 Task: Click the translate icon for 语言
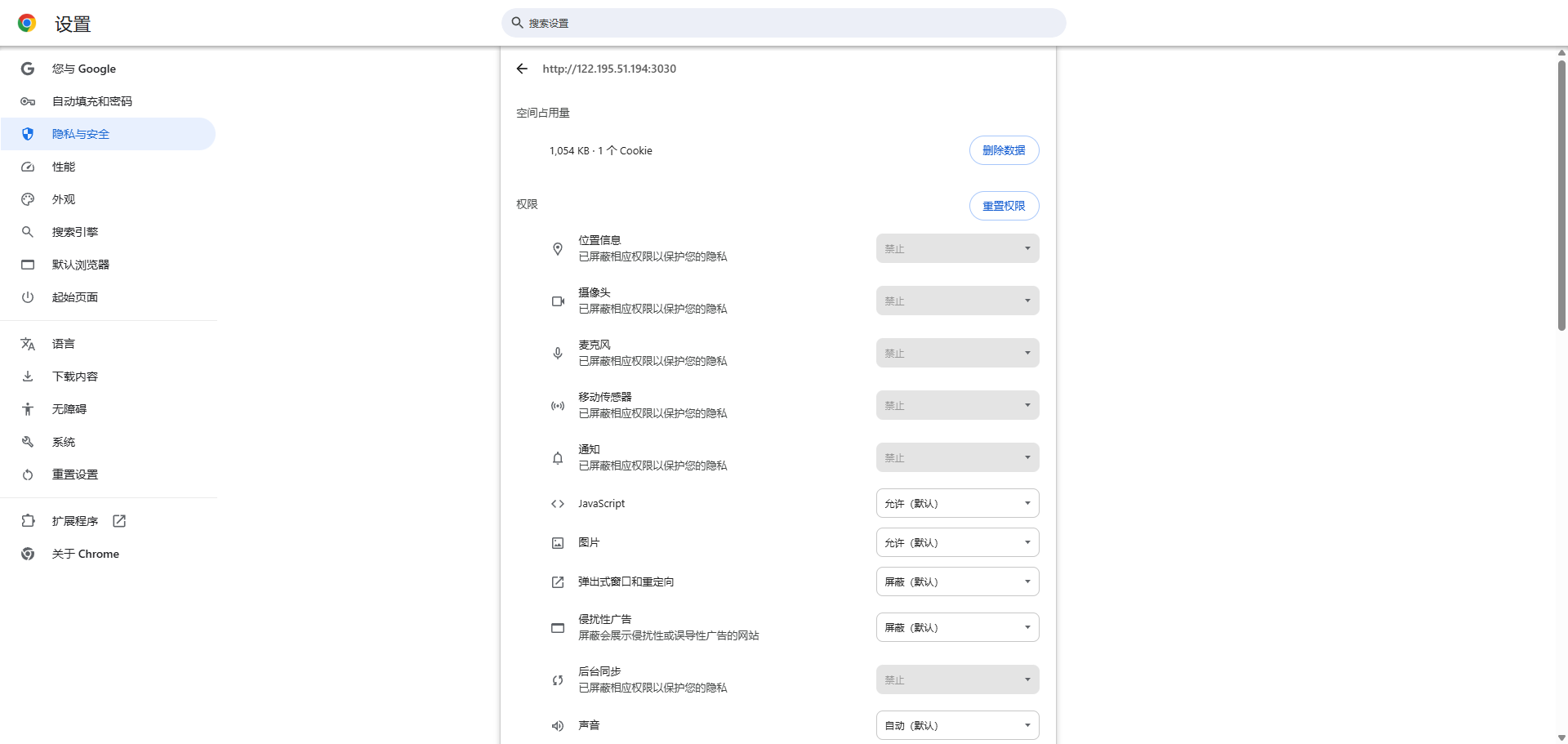point(28,344)
